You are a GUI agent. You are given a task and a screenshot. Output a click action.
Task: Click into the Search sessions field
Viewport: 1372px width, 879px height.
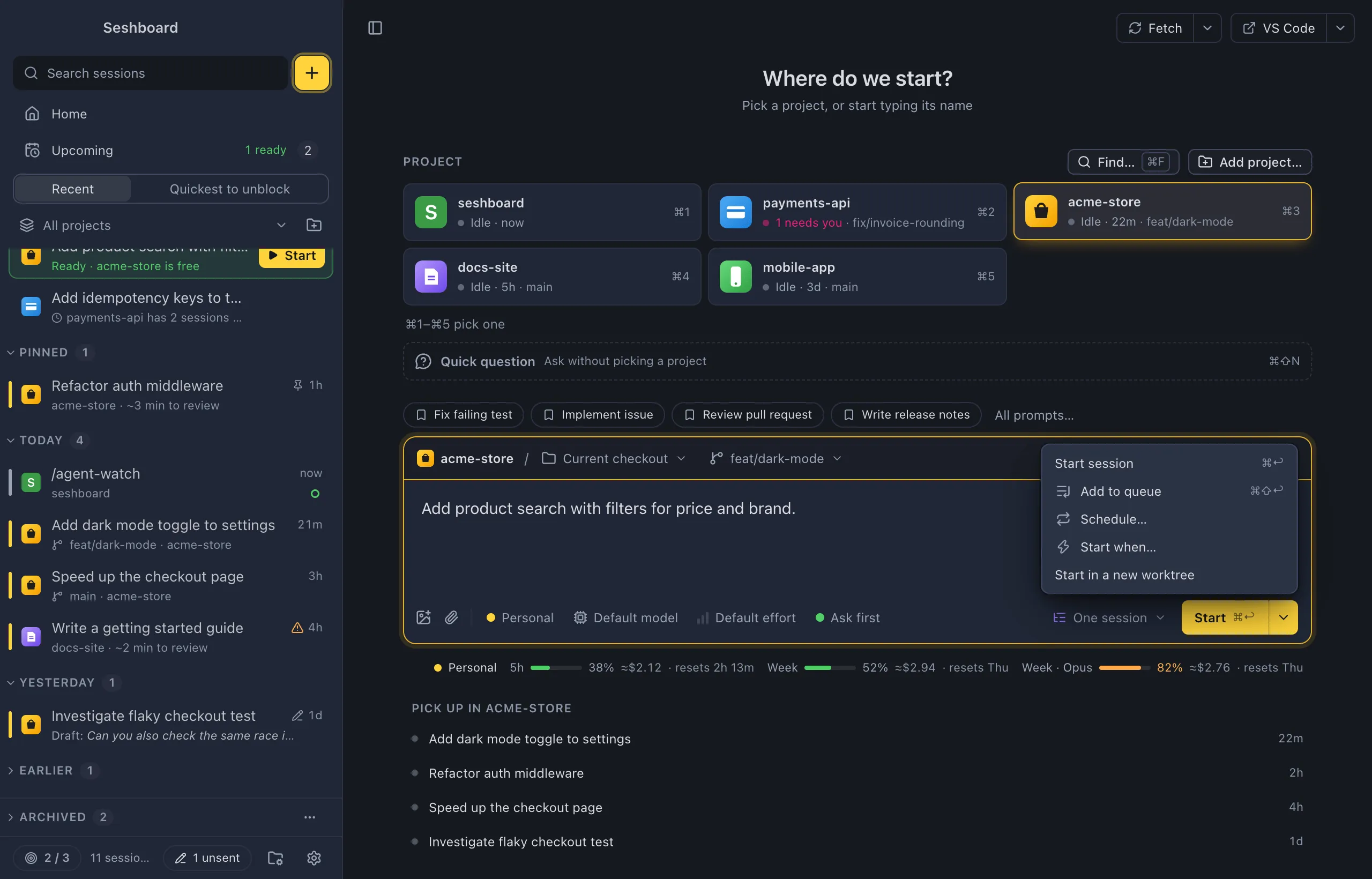(151, 73)
